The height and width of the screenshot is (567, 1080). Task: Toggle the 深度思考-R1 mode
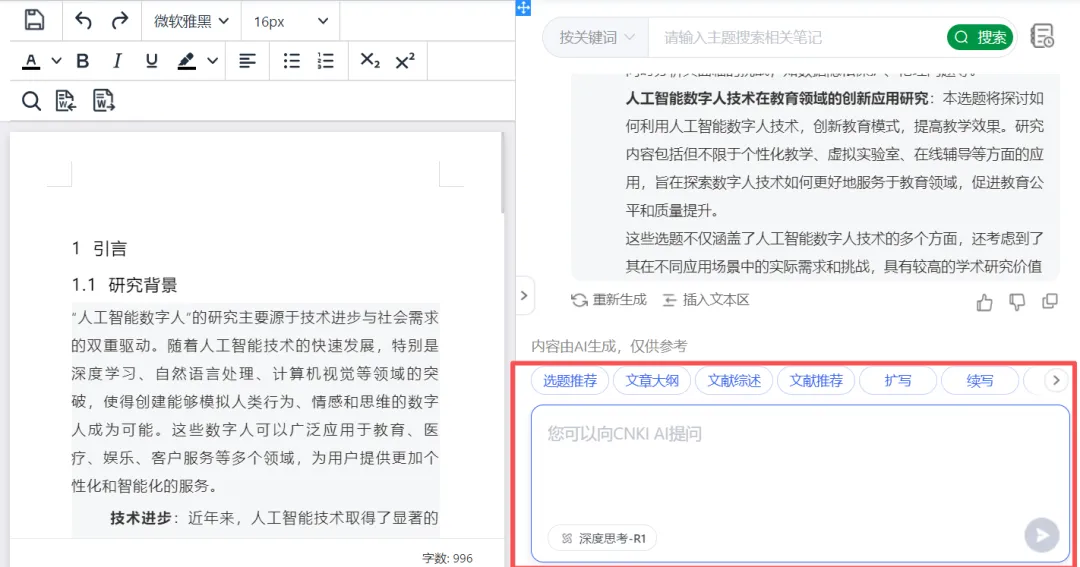click(x=602, y=538)
